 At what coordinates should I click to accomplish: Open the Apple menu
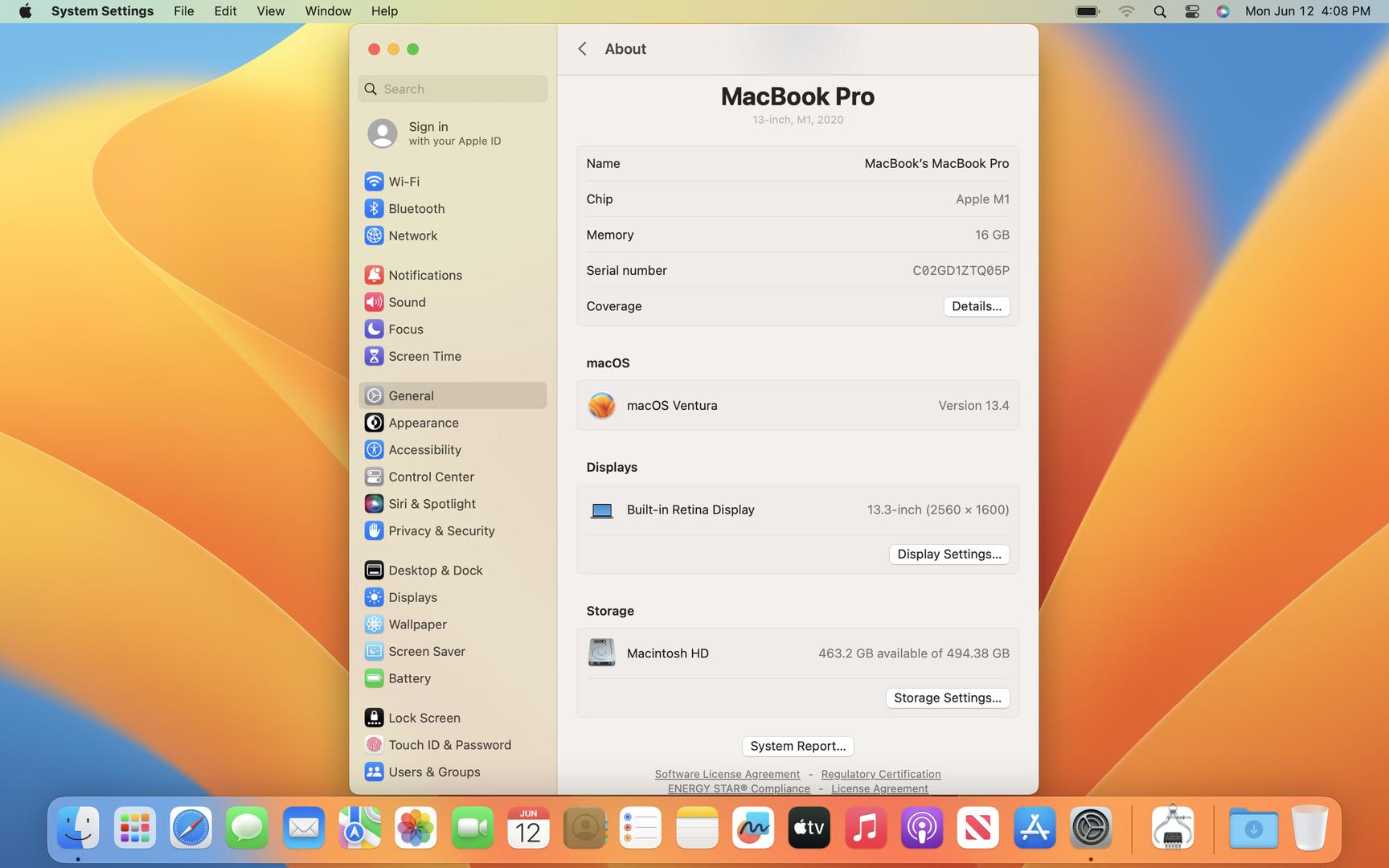click(25, 11)
